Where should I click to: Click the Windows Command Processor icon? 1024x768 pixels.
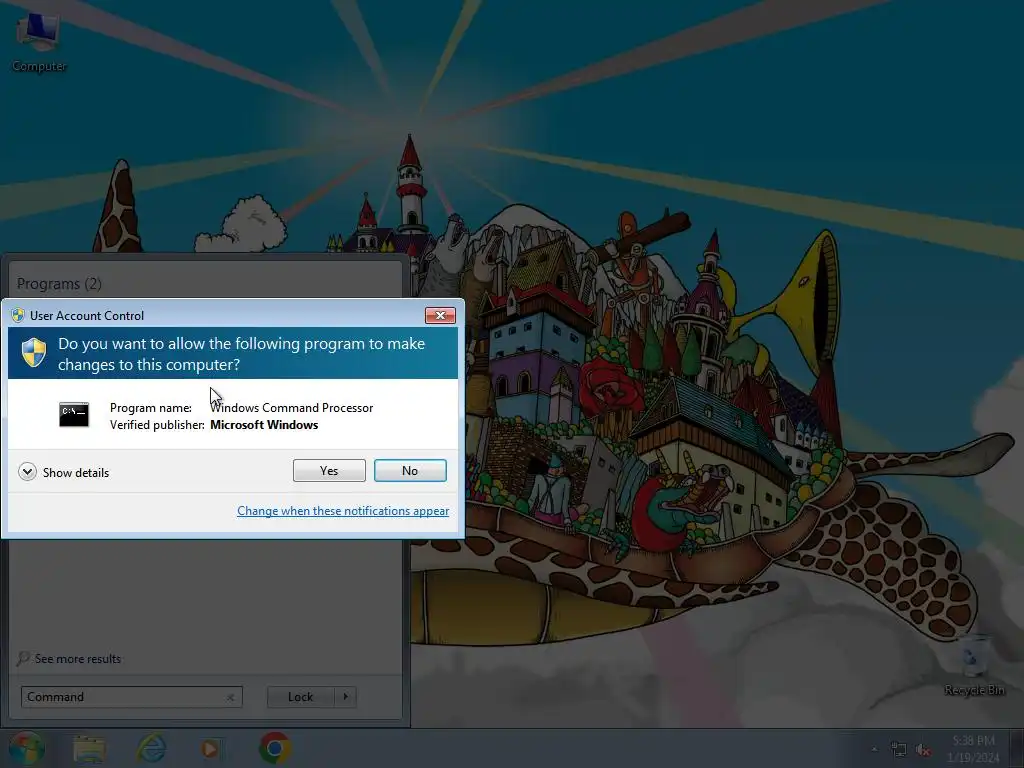(x=74, y=415)
